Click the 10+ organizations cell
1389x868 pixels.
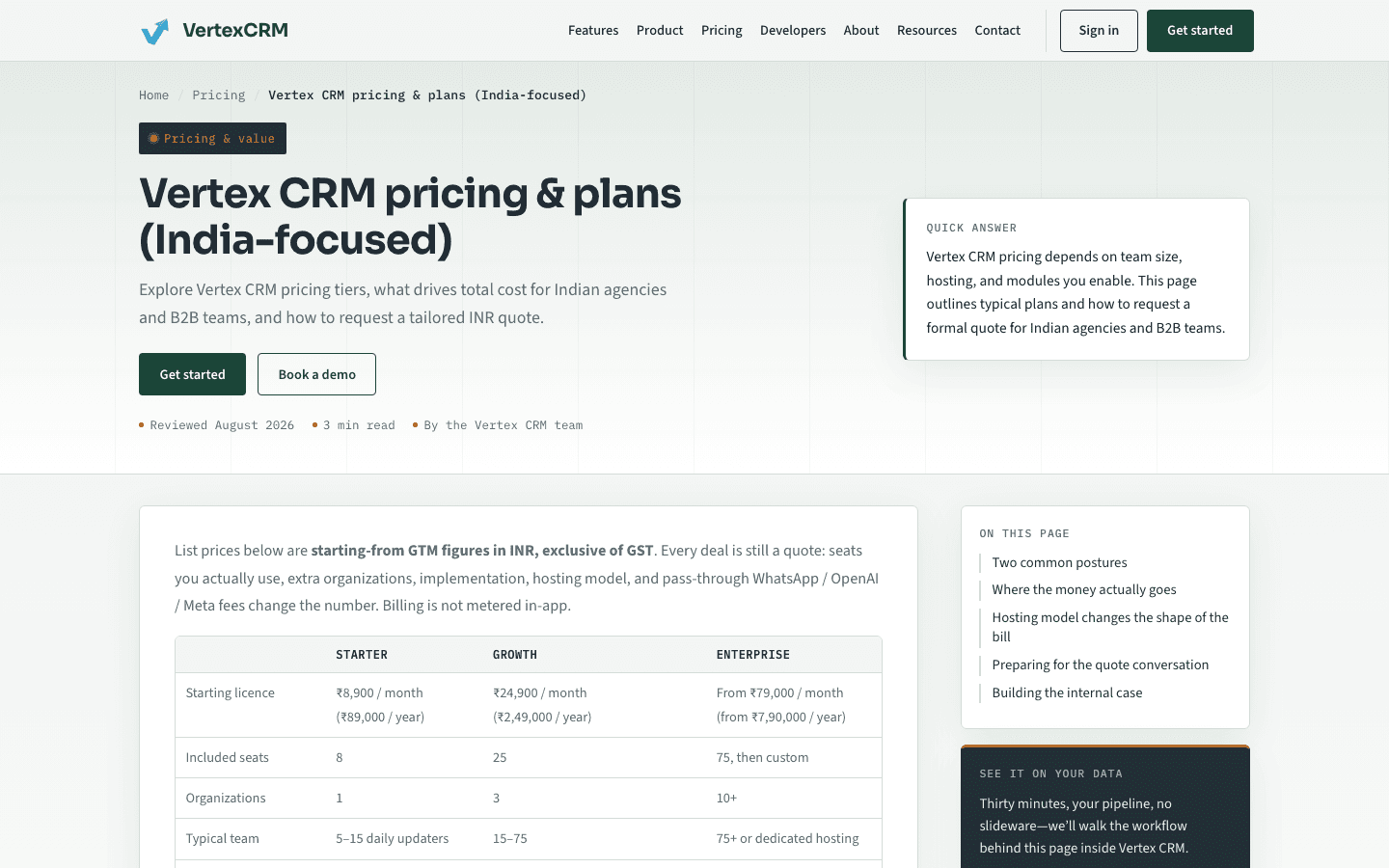pos(726,798)
